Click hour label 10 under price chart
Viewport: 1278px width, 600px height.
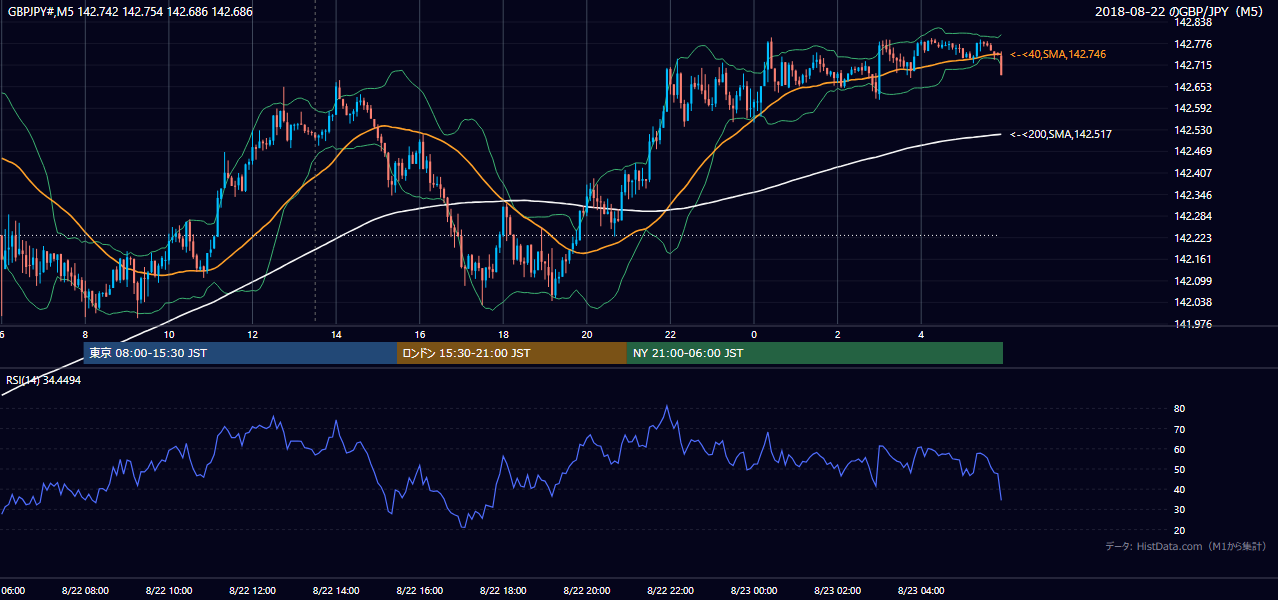[168, 335]
